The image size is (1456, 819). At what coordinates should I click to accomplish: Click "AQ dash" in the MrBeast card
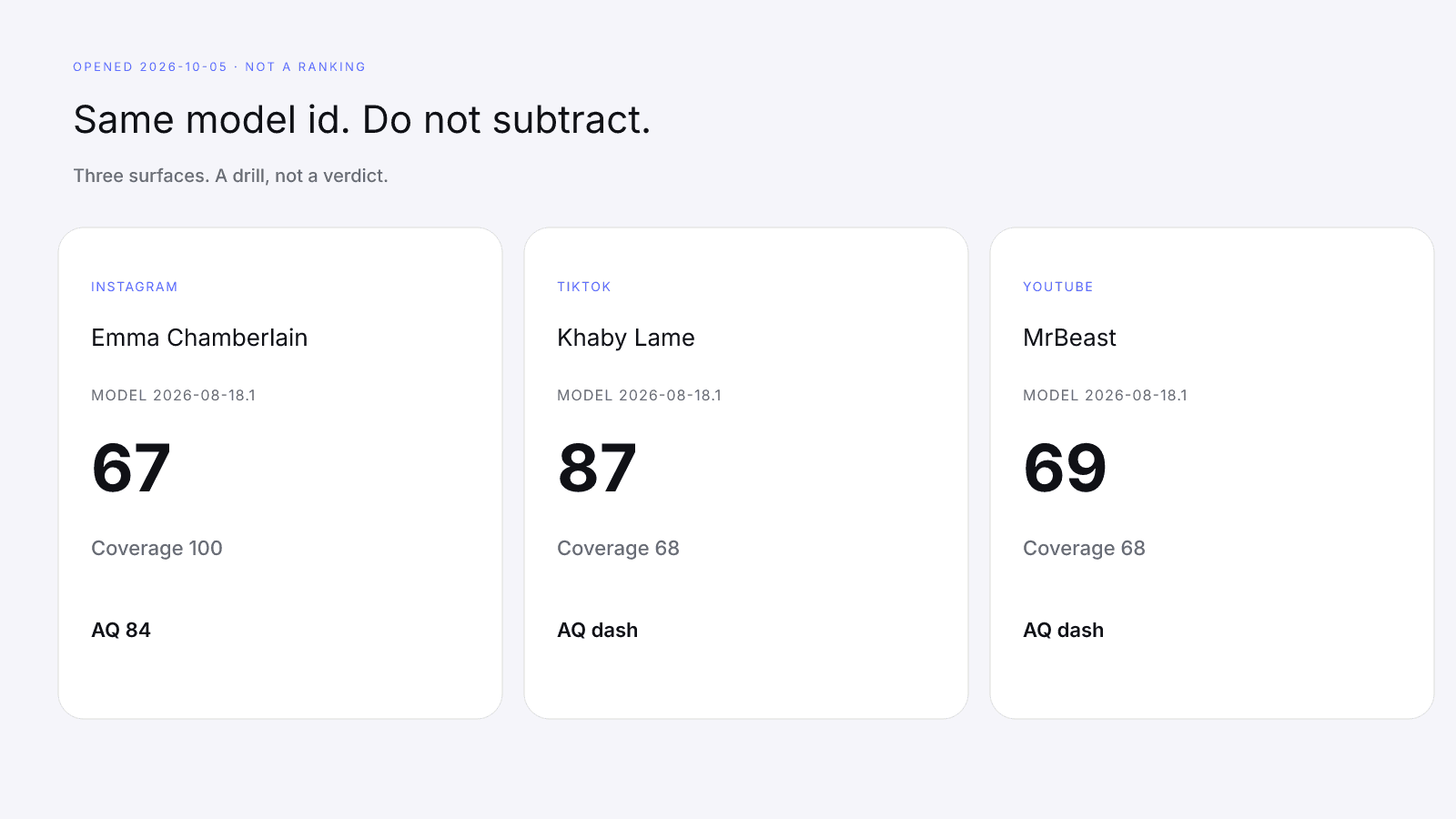(1063, 630)
